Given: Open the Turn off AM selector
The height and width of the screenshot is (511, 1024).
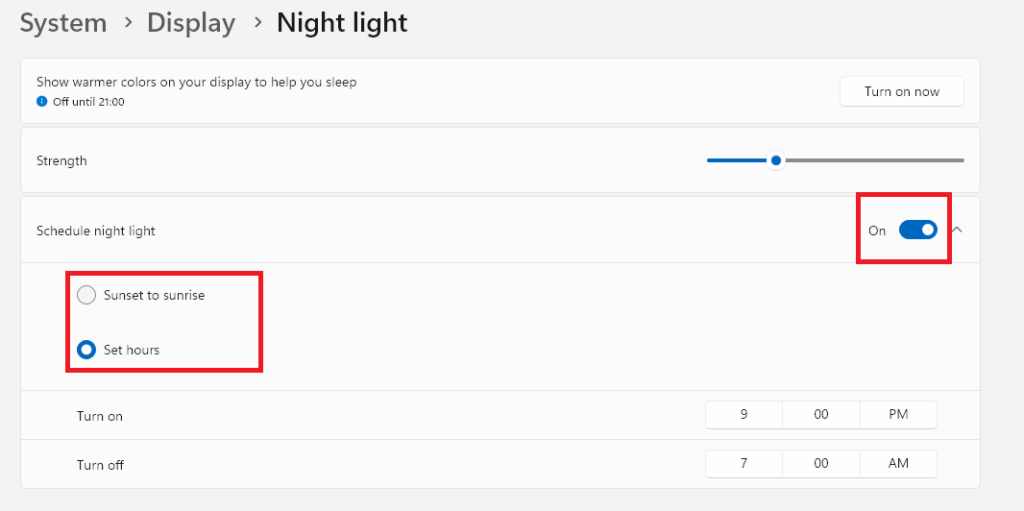Looking at the screenshot, I should [x=898, y=464].
